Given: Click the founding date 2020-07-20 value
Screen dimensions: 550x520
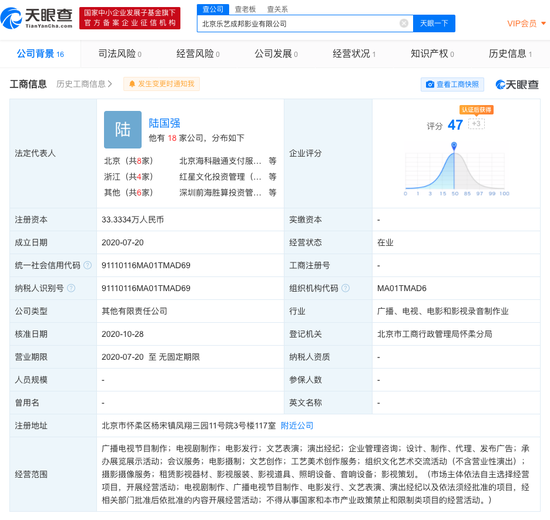Looking at the screenshot, I should [x=122, y=242].
